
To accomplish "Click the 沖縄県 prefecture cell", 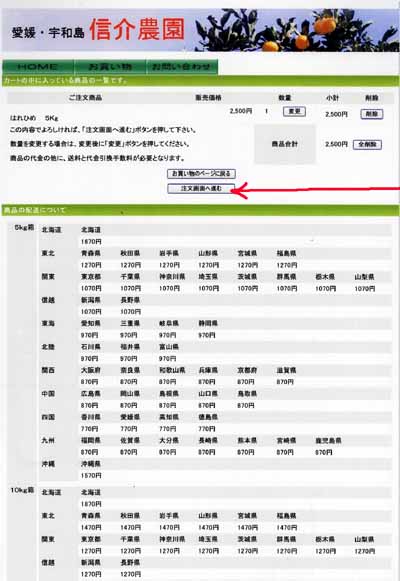I will click(91, 464).
